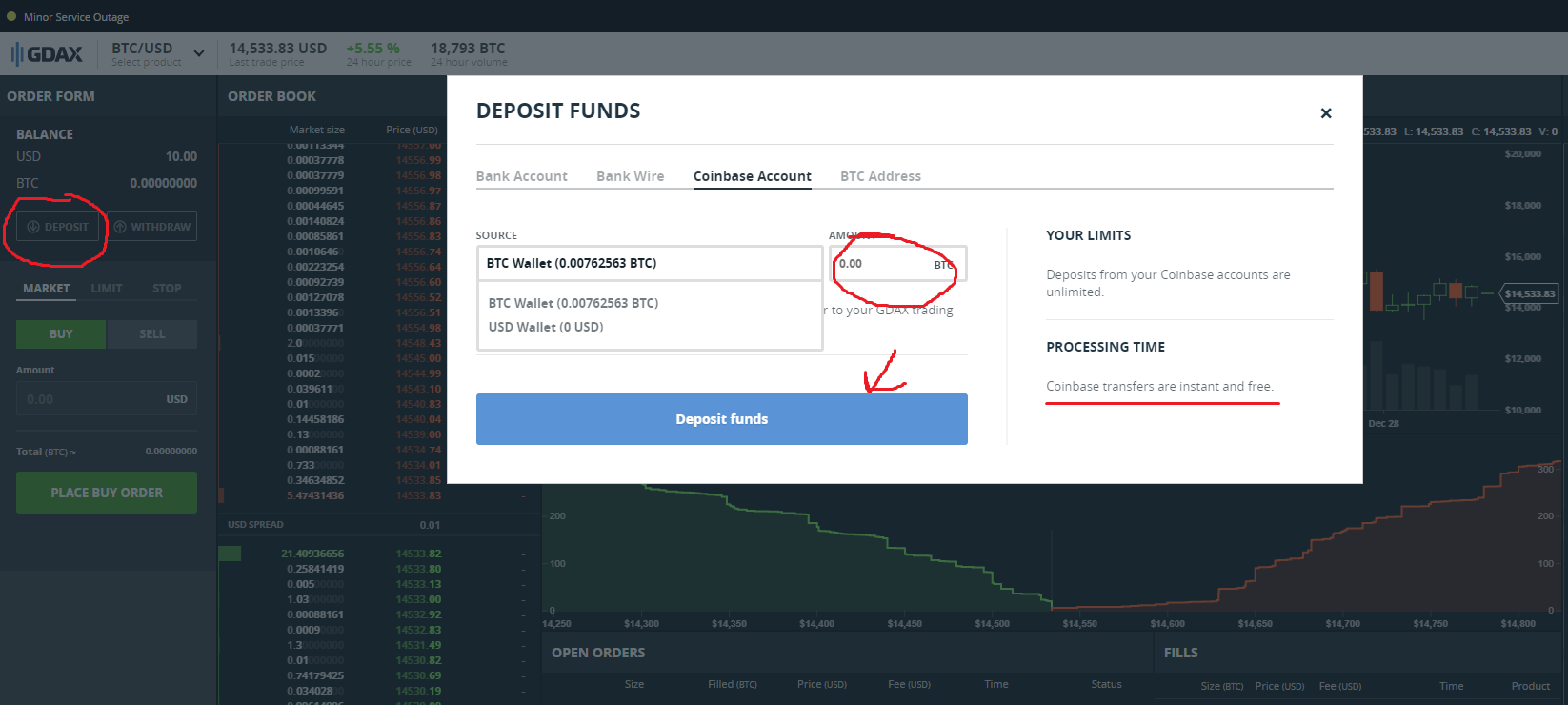1568x705 pixels.
Task: Switch to the Bank Wire tab
Action: 630,176
